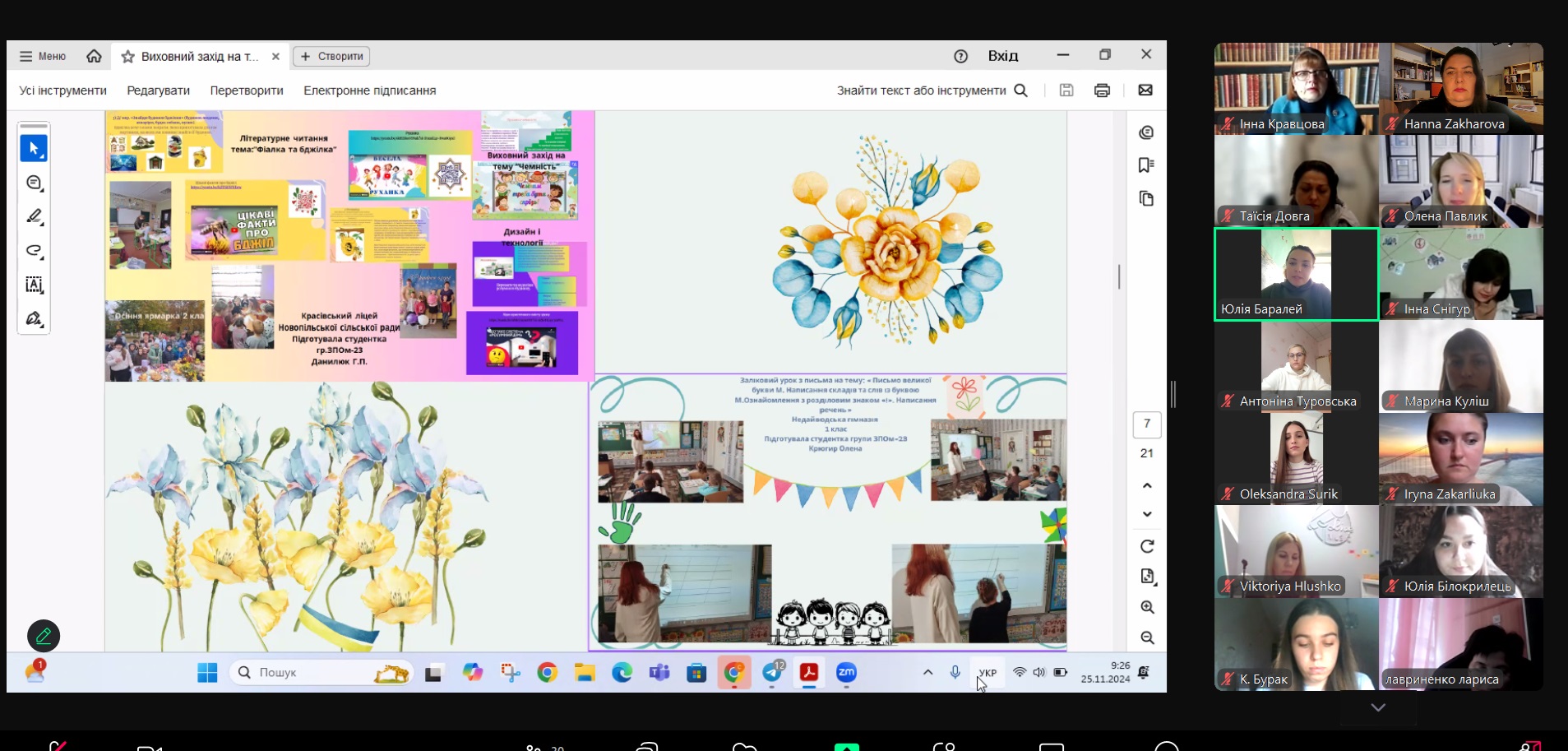Open the Acrobat help question icon
The height and width of the screenshot is (751, 1568).
pos(960,56)
